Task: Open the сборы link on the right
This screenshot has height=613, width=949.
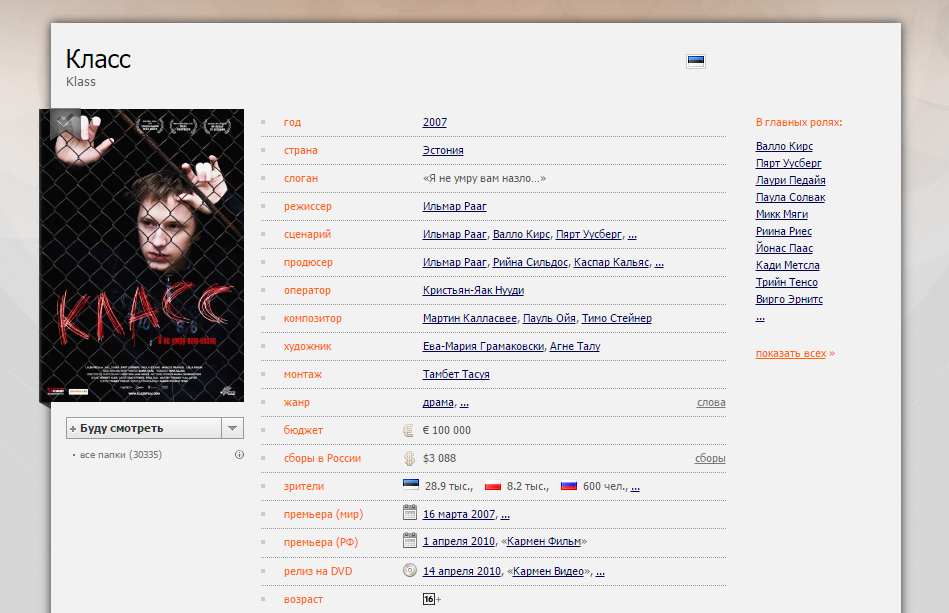Action: coord(710,459)
